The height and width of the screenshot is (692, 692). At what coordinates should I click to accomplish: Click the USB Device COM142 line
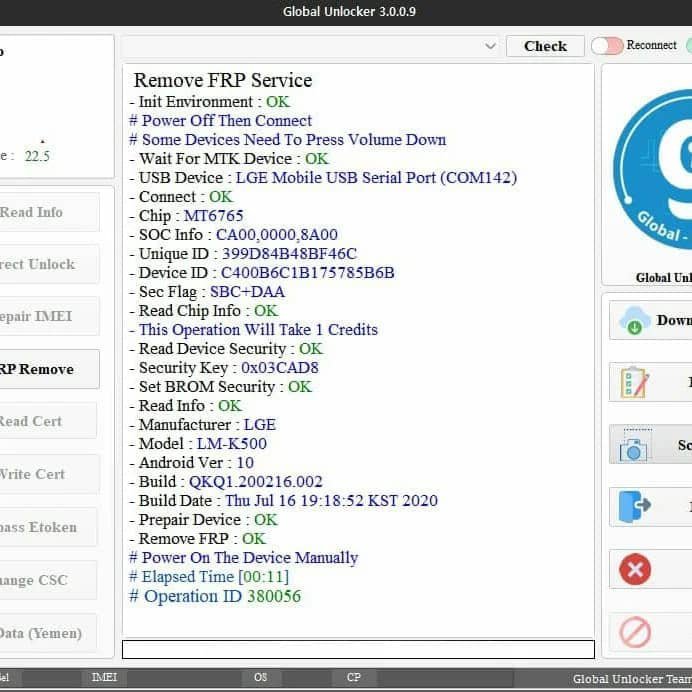point(323,178)
